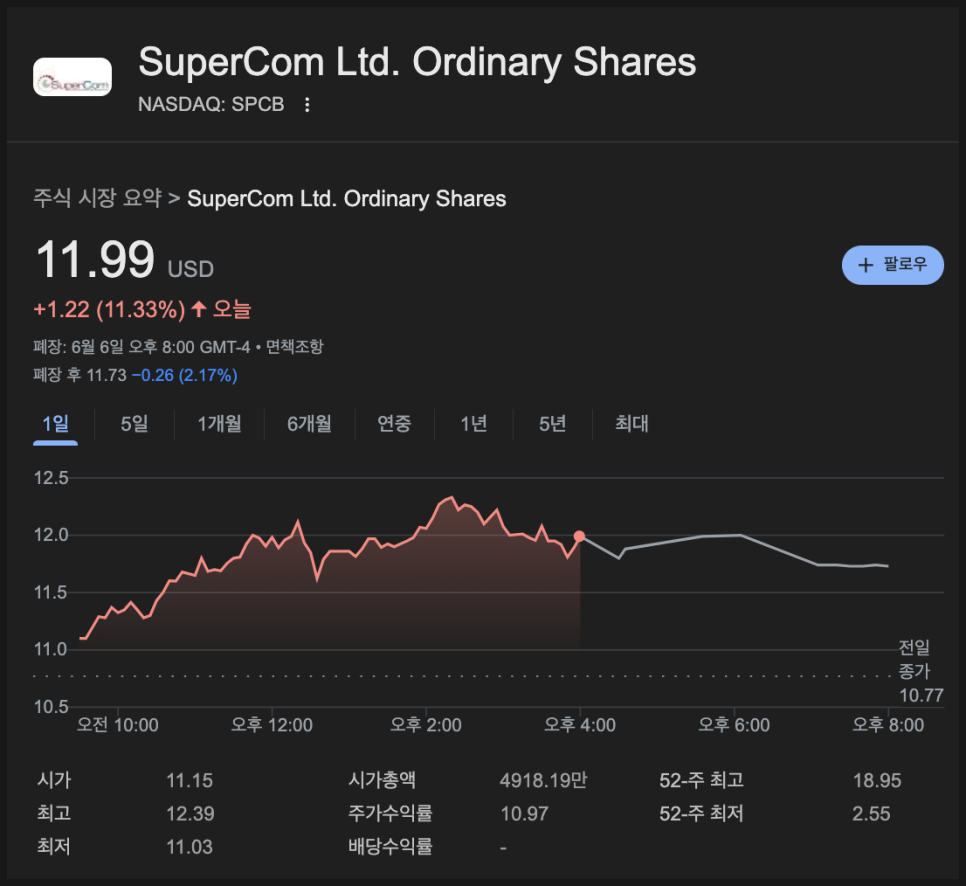Click the 최저 value 11.03
The width and height of the screenshot is (966, 886).
click(x=189, y=847)
